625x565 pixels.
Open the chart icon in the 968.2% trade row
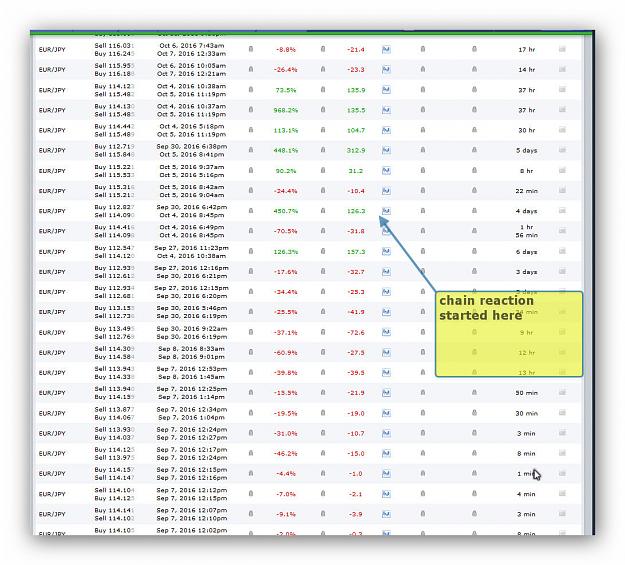pyautogui.click(x=386, y=110)
